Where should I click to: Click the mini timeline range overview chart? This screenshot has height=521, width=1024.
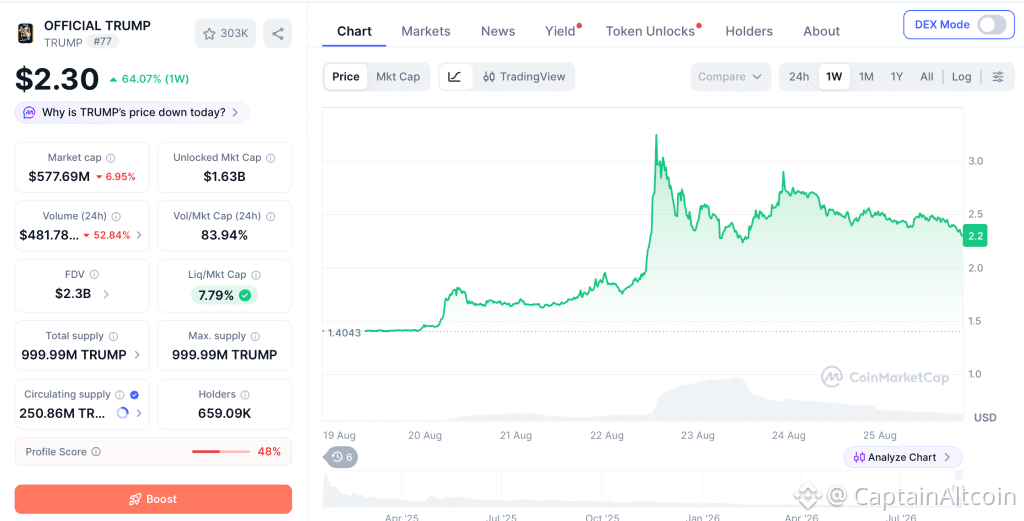coord(643,491)
